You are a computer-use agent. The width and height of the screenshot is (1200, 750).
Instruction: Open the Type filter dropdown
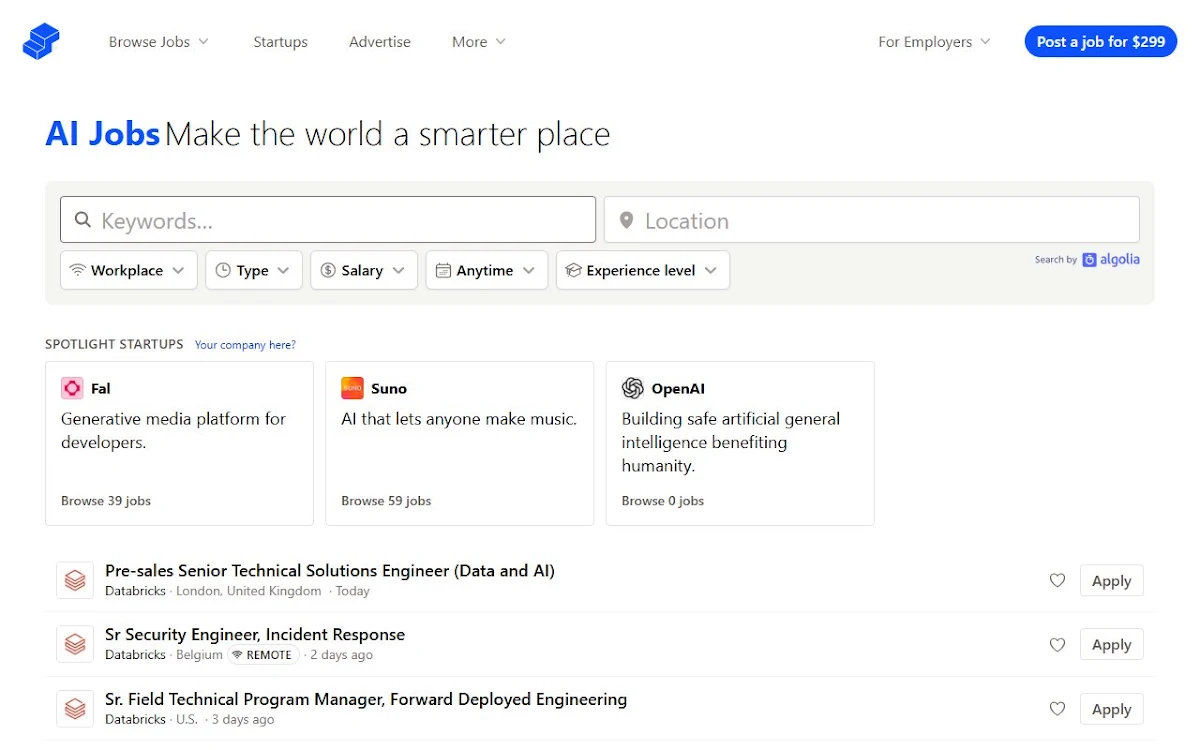point(254,270)
